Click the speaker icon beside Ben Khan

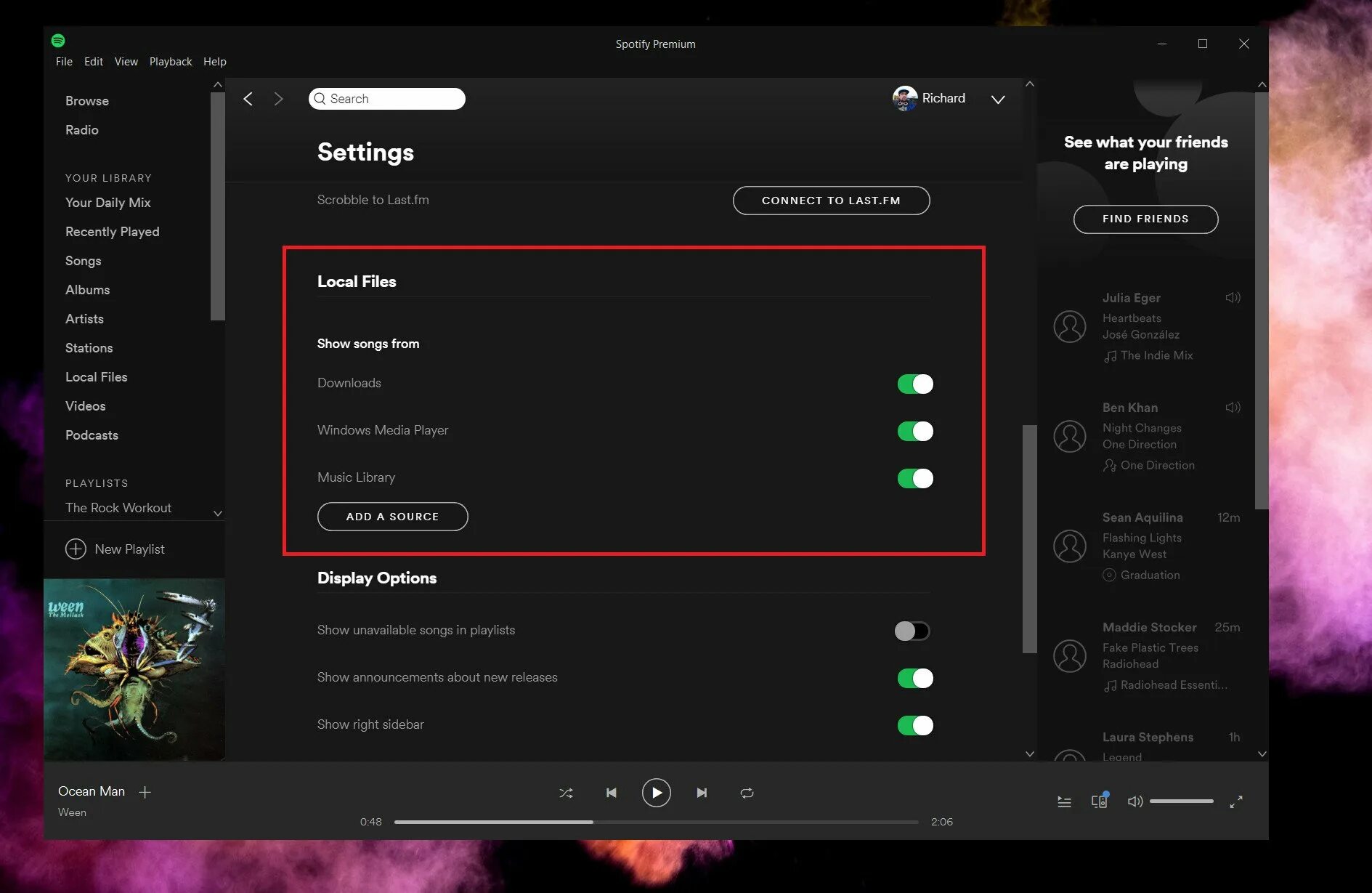[x=1233, y=408]
